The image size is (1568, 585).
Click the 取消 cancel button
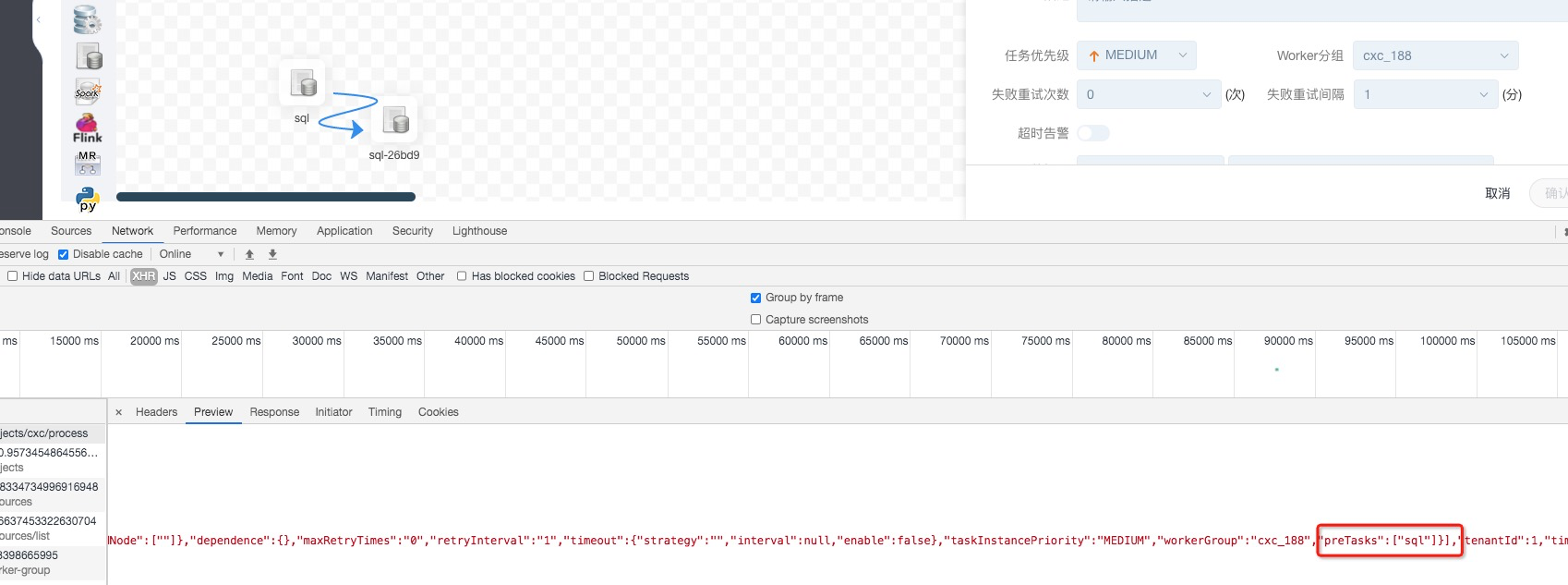[1497, 193]
